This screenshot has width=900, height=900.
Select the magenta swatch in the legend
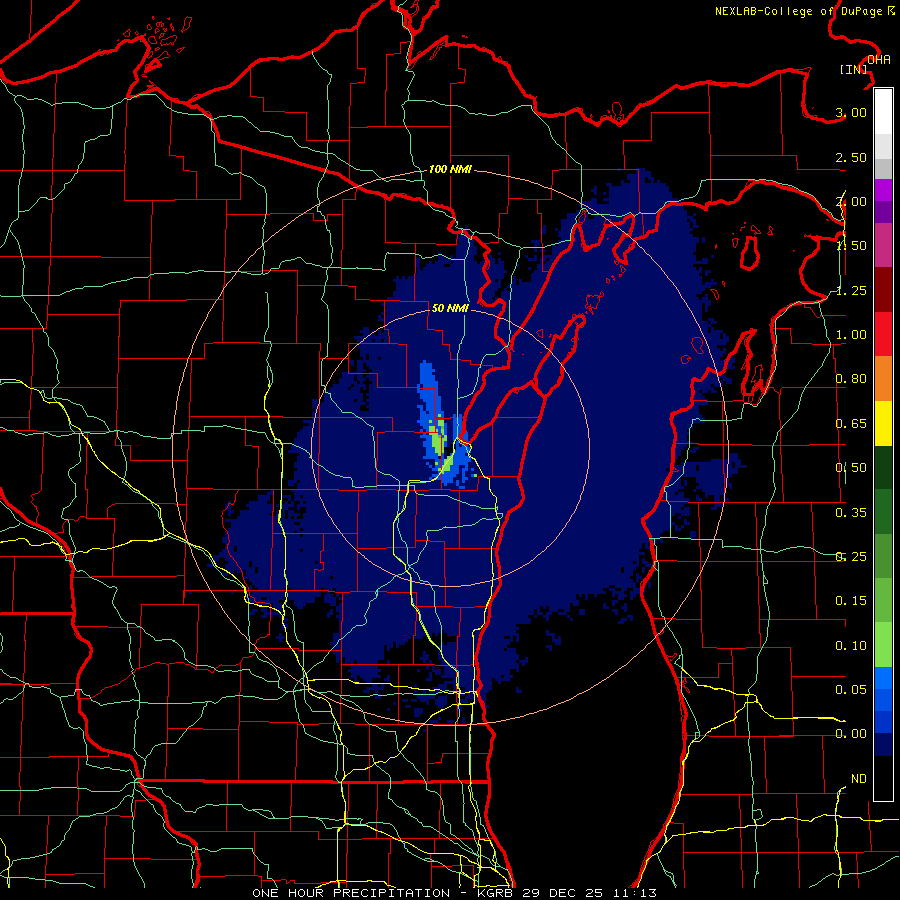point(883,190)
